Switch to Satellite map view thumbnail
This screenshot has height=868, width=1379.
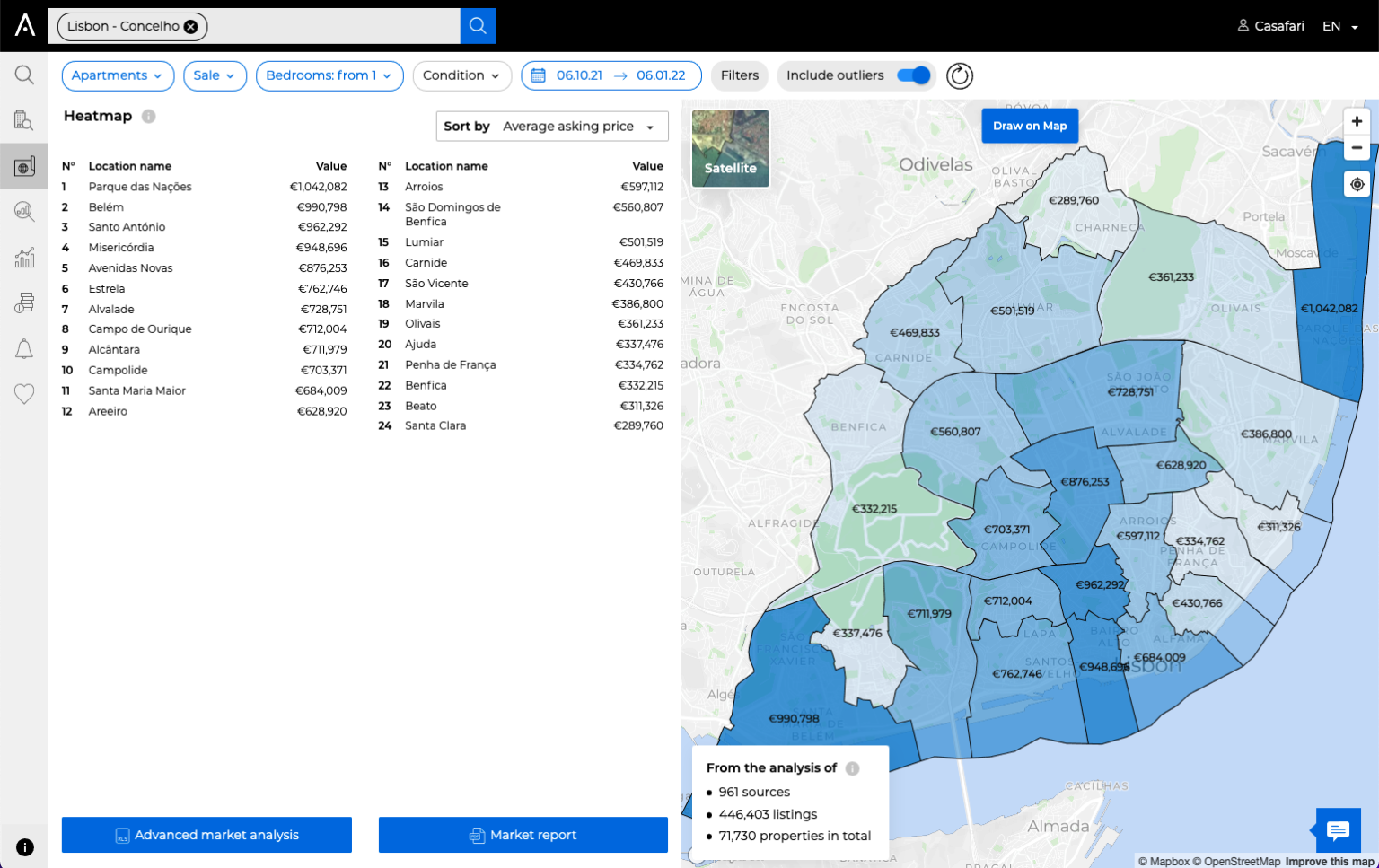[730, 148]
